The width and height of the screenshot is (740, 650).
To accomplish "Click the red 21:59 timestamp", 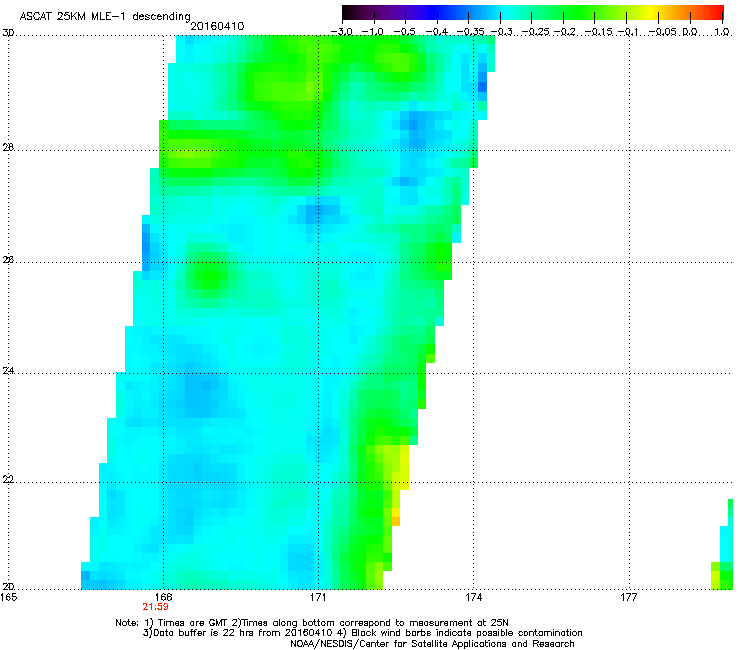I will tap(155, 607).
